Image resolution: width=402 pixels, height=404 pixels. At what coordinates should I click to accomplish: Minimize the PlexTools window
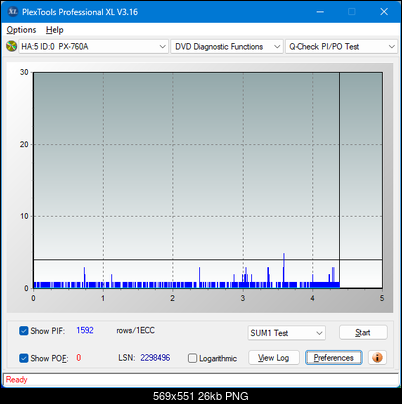320,12
